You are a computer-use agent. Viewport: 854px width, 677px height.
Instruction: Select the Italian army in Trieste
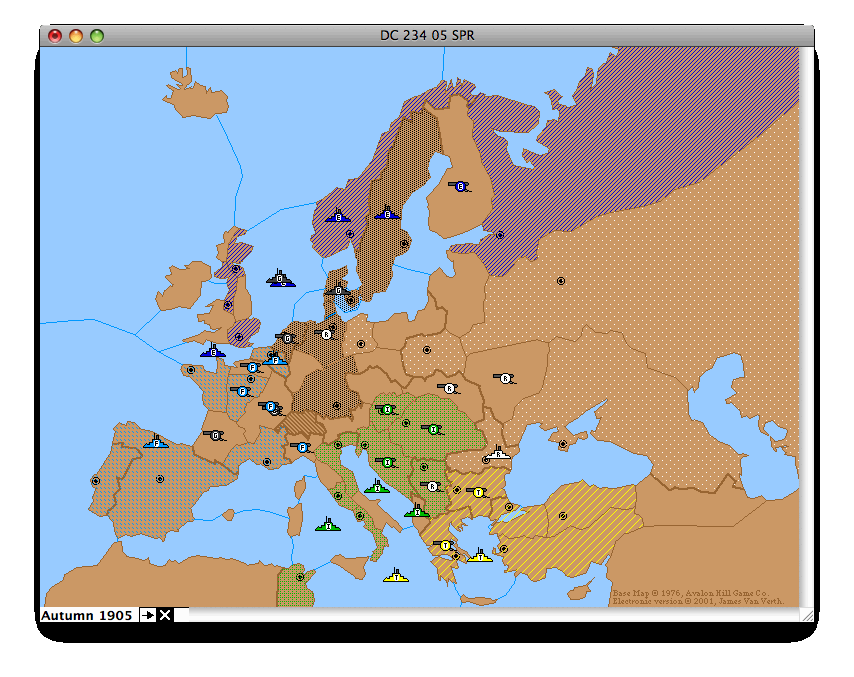[x=387, y=462]
